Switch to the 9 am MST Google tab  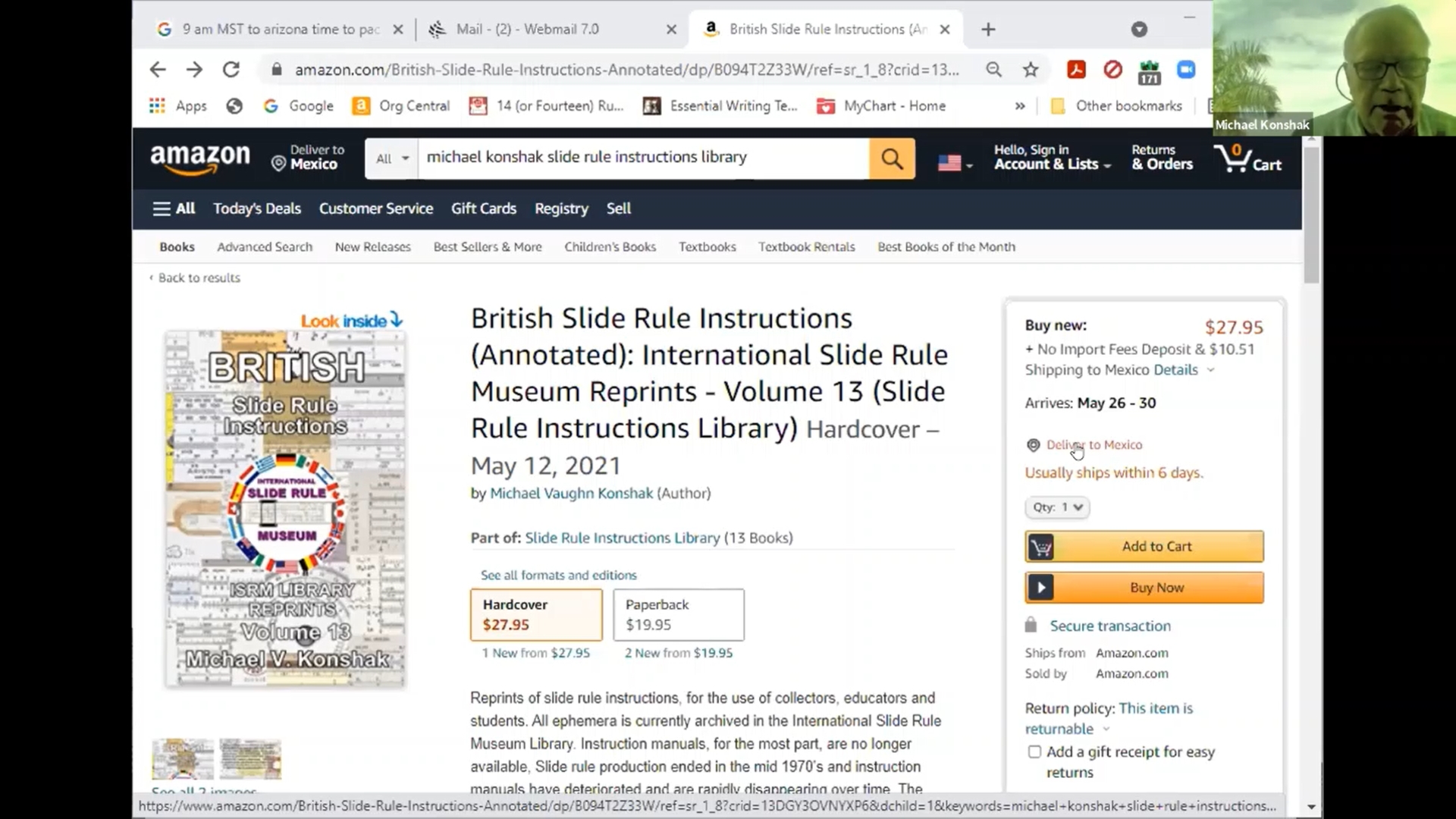coord(281,30)
